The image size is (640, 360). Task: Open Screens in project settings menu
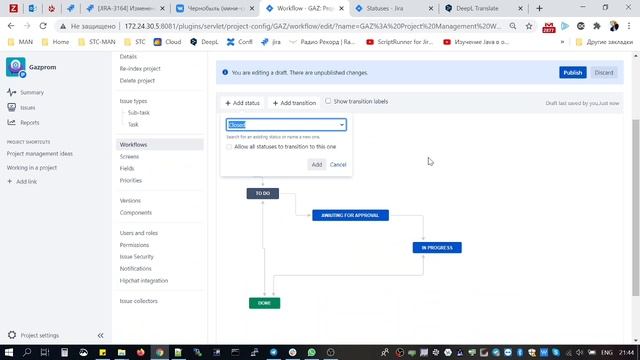tap(129, 156)
